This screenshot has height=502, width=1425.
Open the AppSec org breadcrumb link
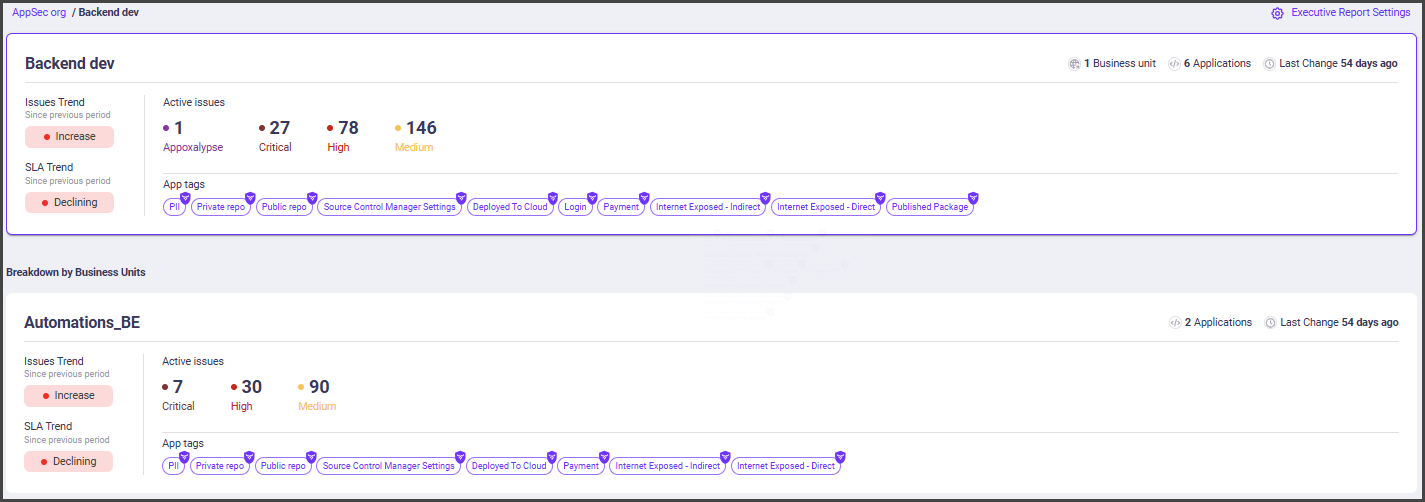pos(39,12)
